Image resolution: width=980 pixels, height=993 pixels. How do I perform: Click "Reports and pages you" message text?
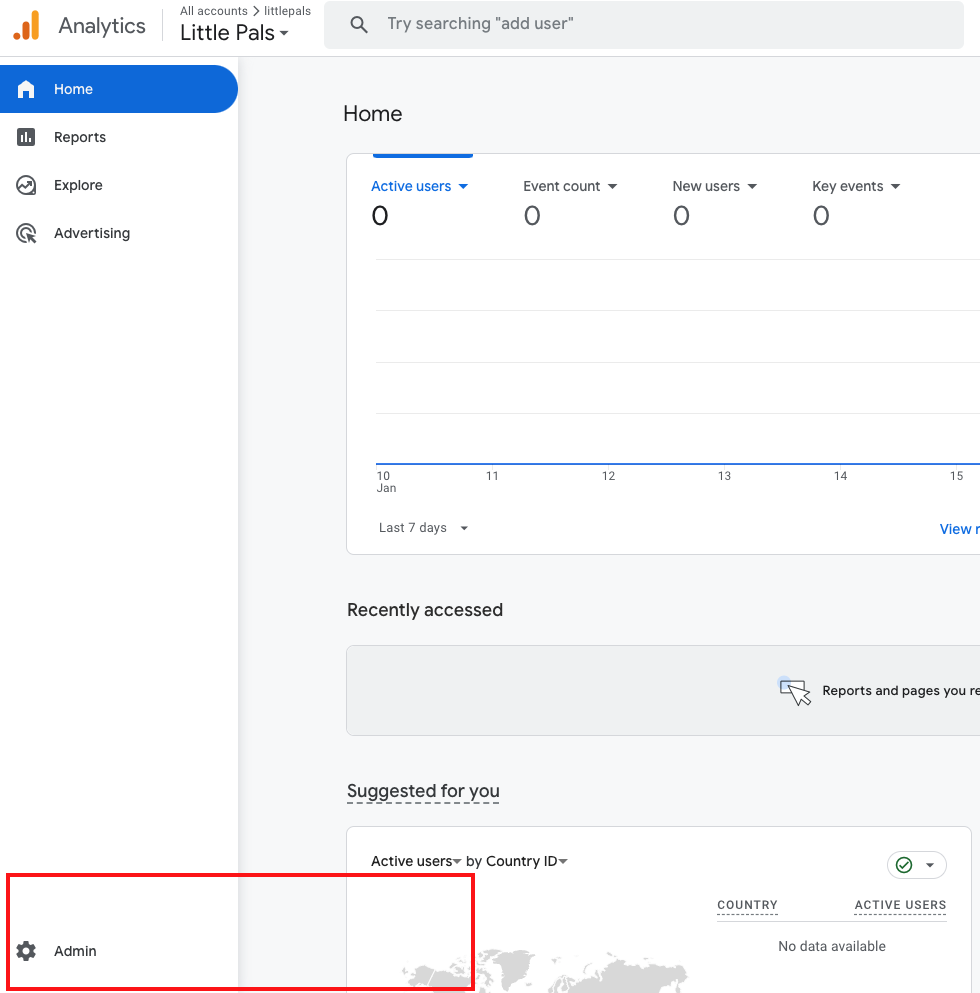(x=901, y=691)
